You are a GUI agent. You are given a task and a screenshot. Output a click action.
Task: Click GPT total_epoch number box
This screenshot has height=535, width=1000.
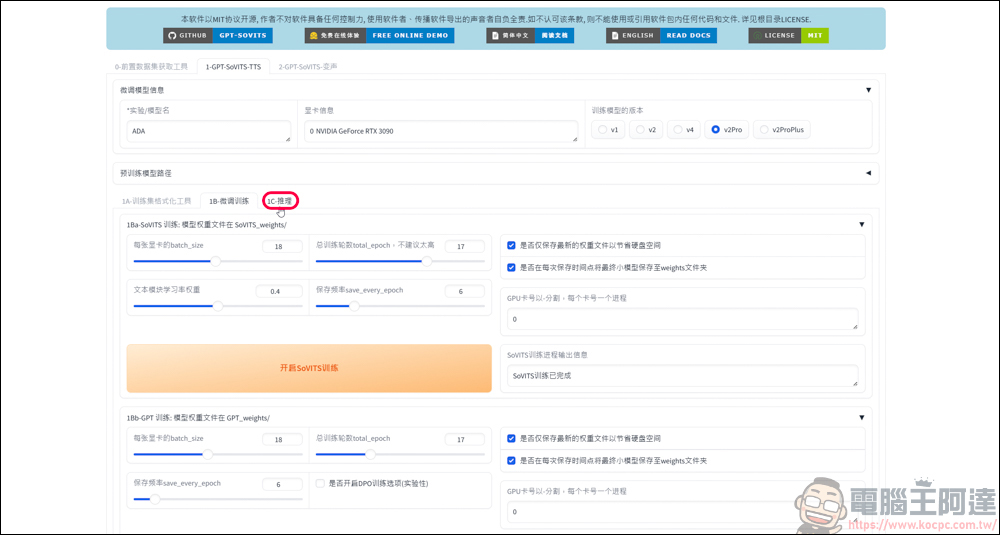(464, 439)
